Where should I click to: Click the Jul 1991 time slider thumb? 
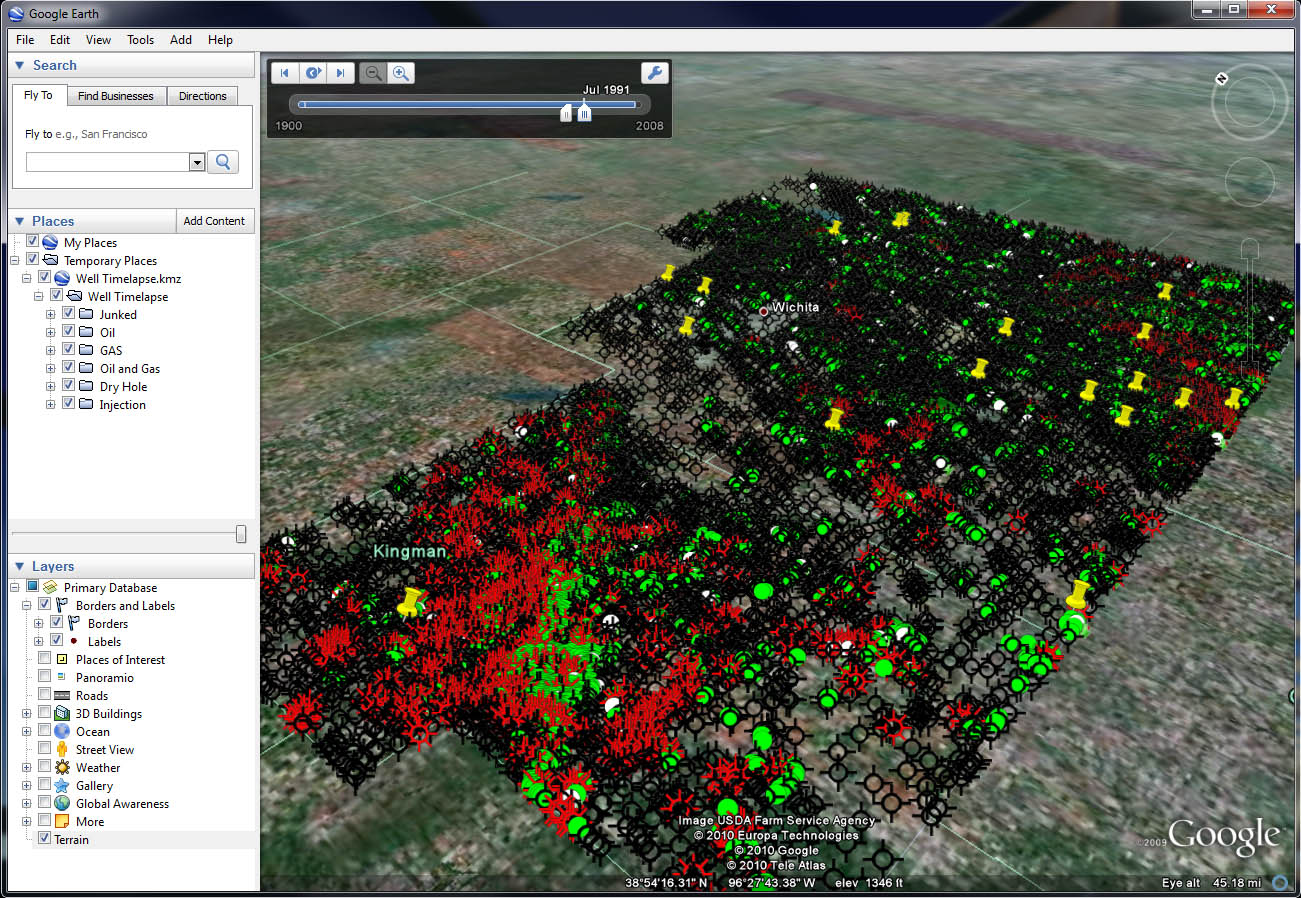click(x=585, y=113)
